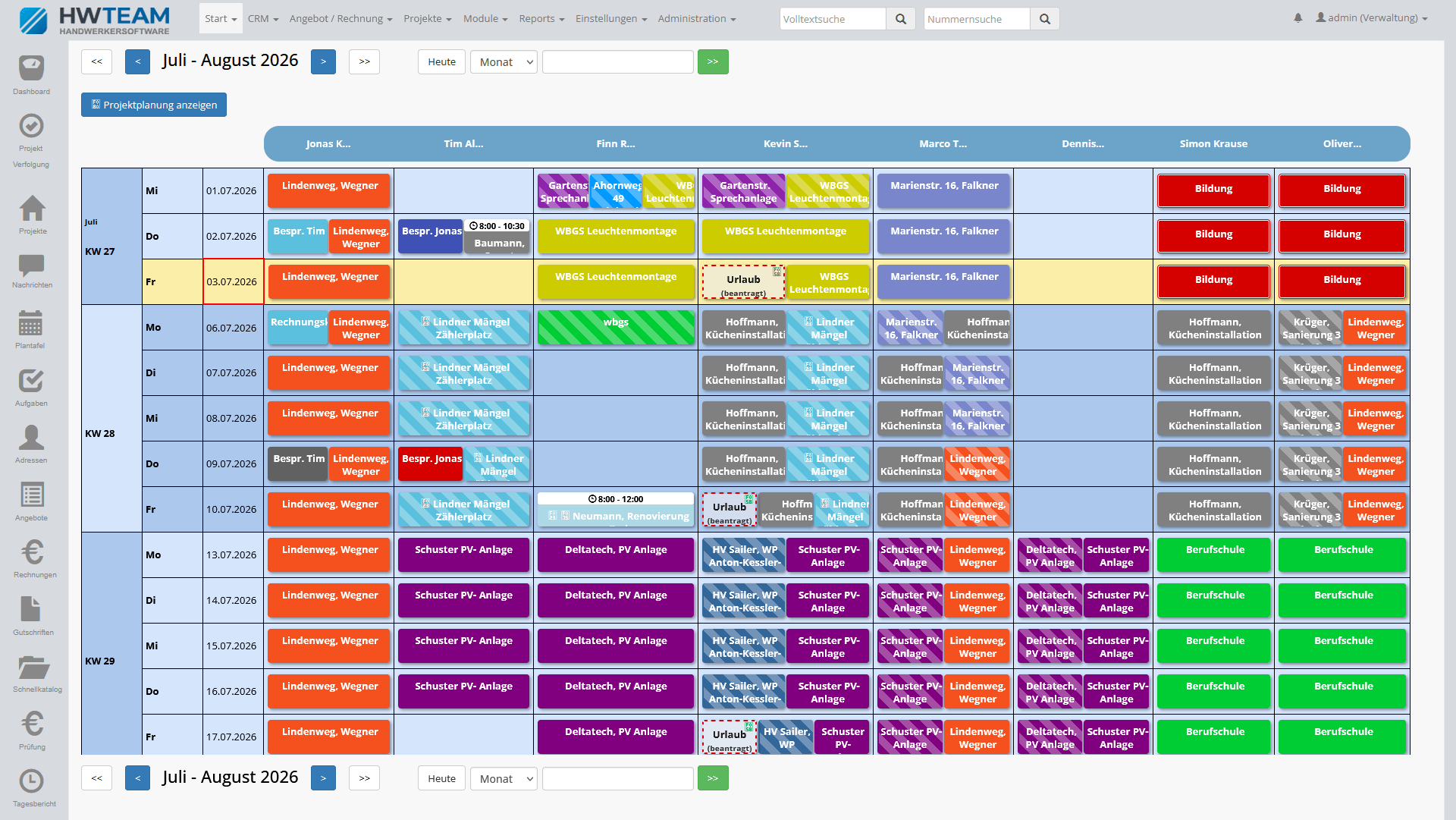The image size is (1456, 820).
Task: Click the Nummernsuche magnifier button
Action: click(1045, 19)
